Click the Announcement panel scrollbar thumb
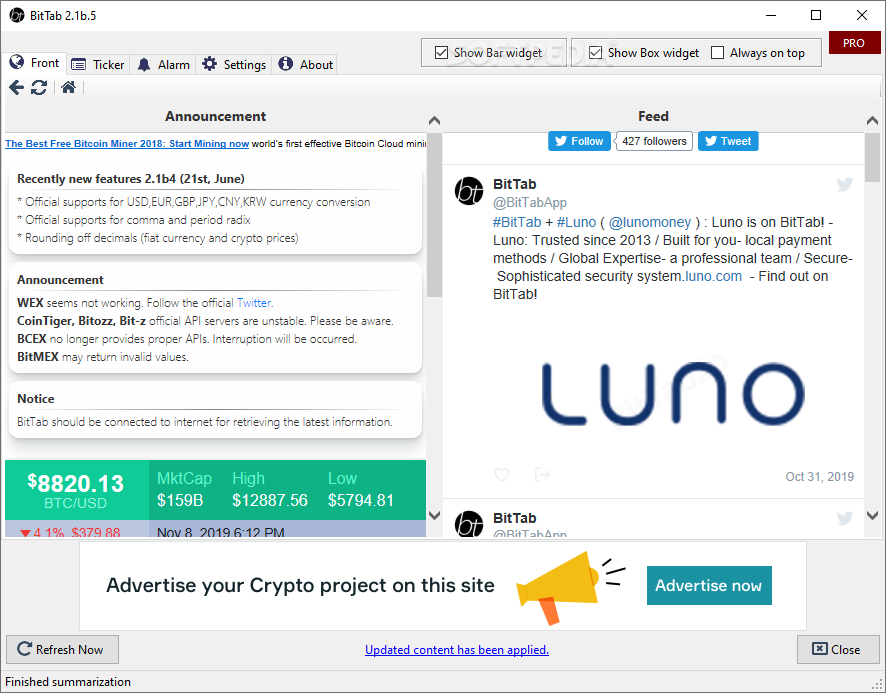 click(x=434, y=215)
